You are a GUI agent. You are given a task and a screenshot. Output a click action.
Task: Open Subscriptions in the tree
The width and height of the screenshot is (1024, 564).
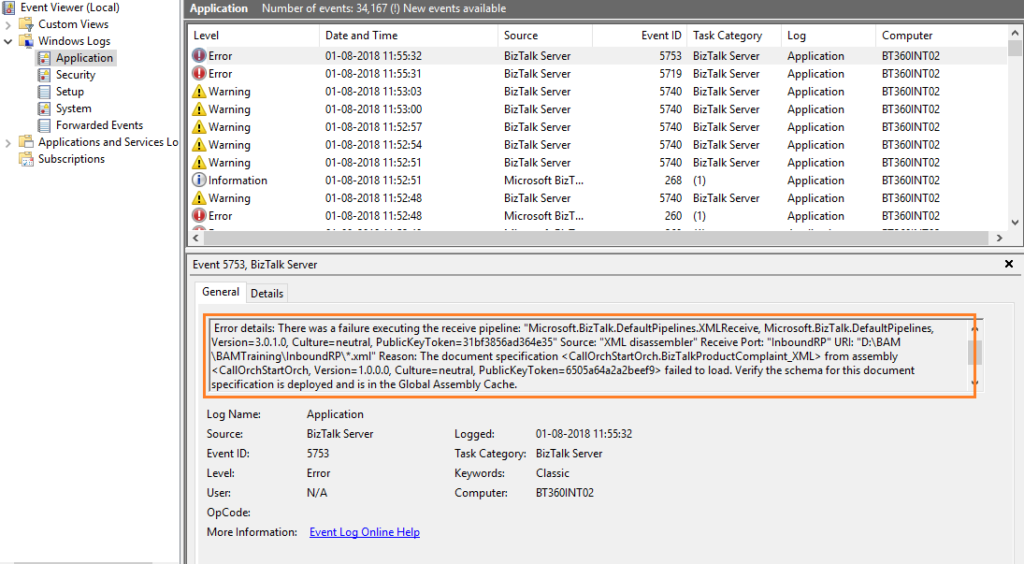click(x=71, y=159)
